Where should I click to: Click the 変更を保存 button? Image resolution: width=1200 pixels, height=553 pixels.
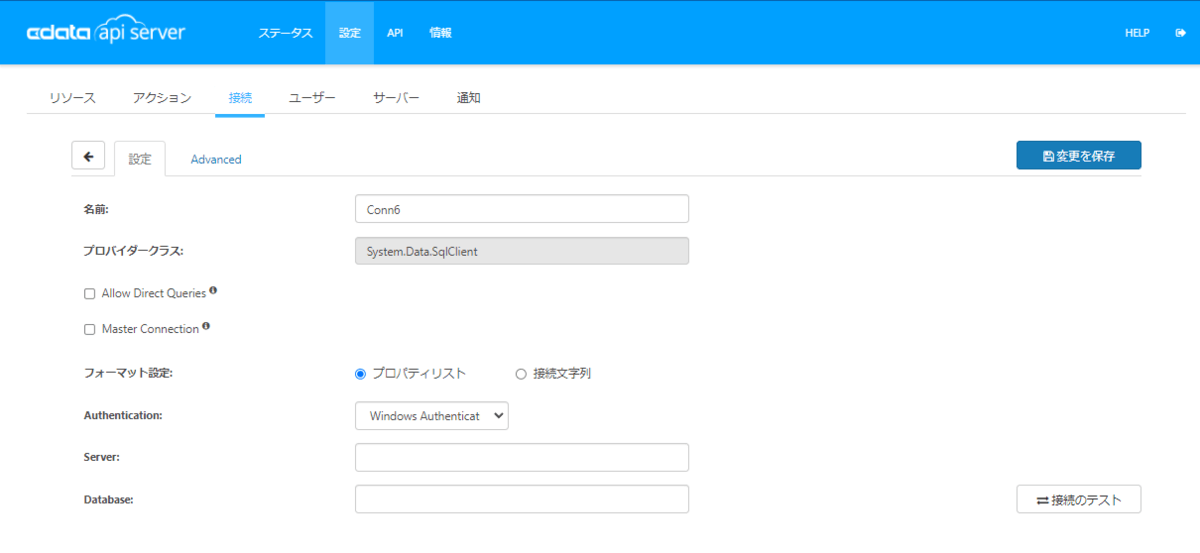pos(1078,156)
